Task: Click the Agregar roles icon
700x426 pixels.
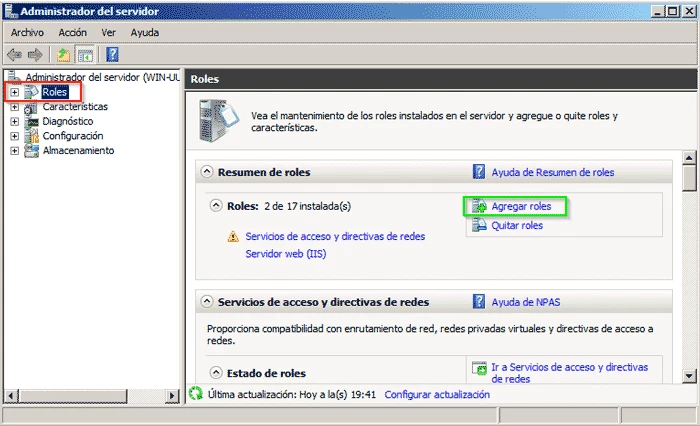Action: (x=479, y=206)
